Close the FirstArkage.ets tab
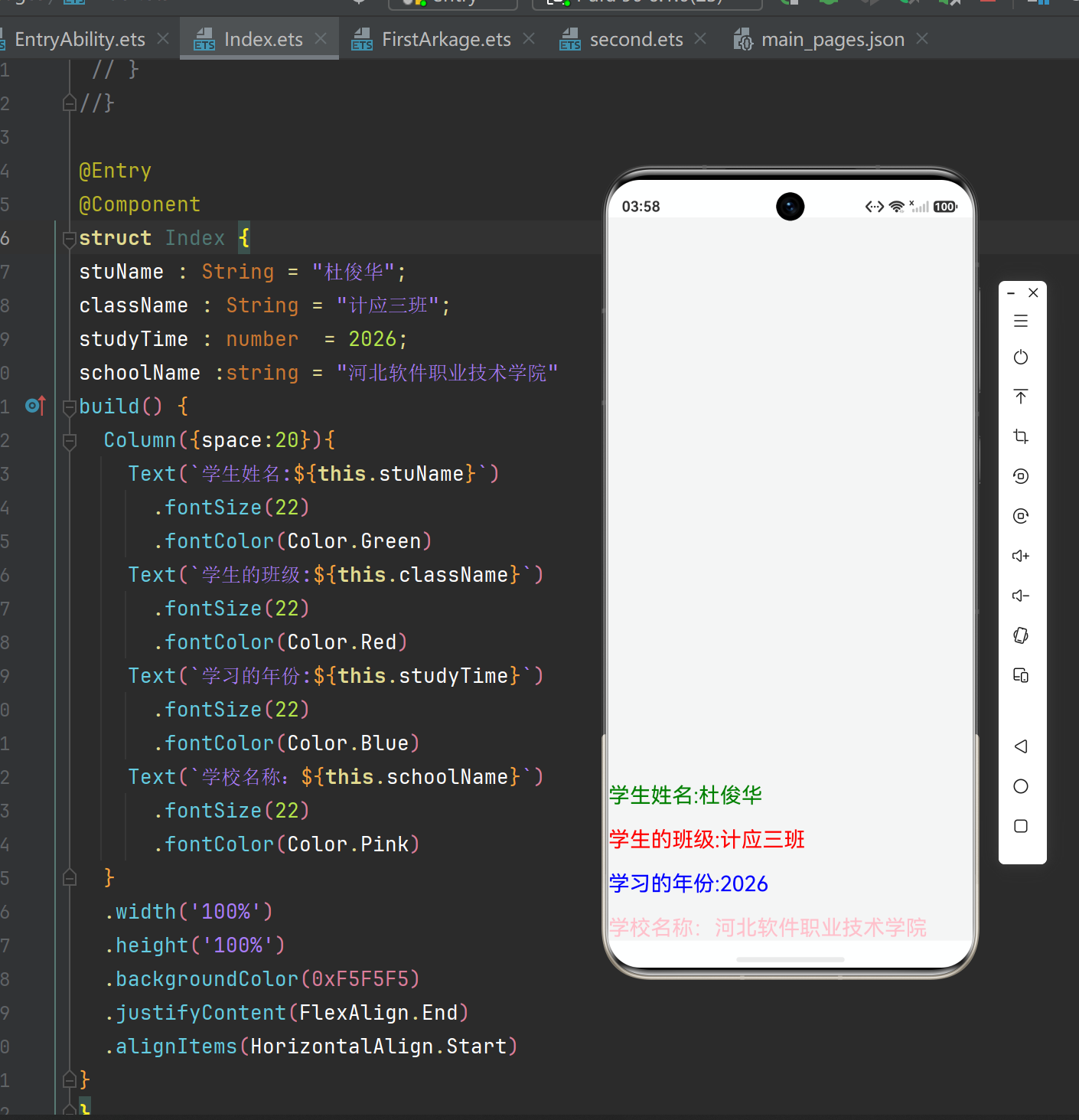This screenshot has height=1120, width=1079. (x=529, y=38)
